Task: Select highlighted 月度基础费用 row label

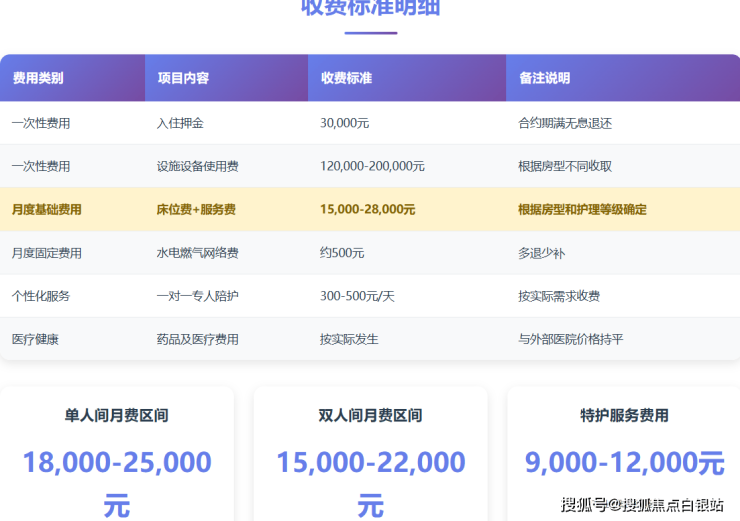Action: click(46, 210)
